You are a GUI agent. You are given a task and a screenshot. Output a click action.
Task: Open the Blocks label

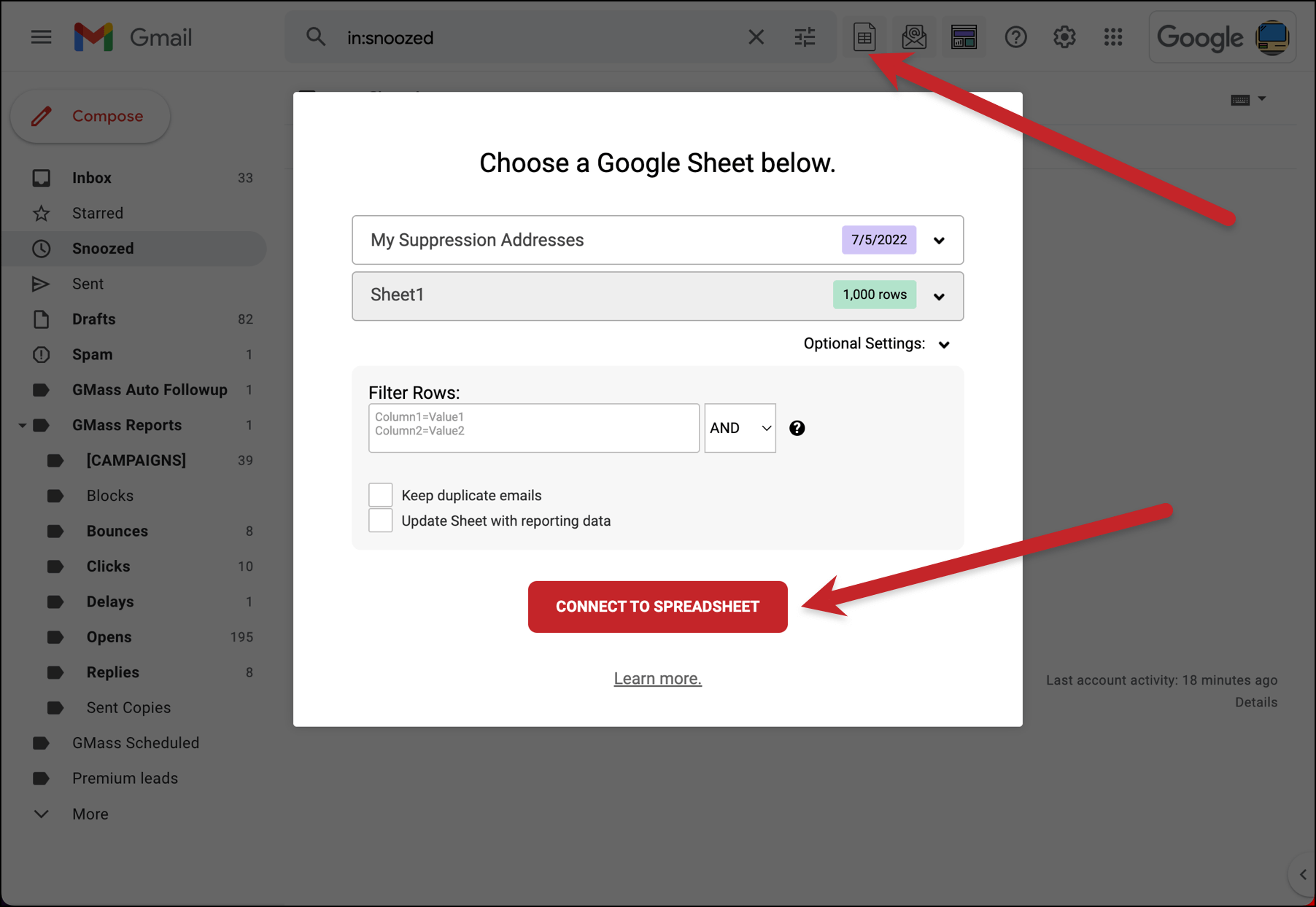point(134,496)
